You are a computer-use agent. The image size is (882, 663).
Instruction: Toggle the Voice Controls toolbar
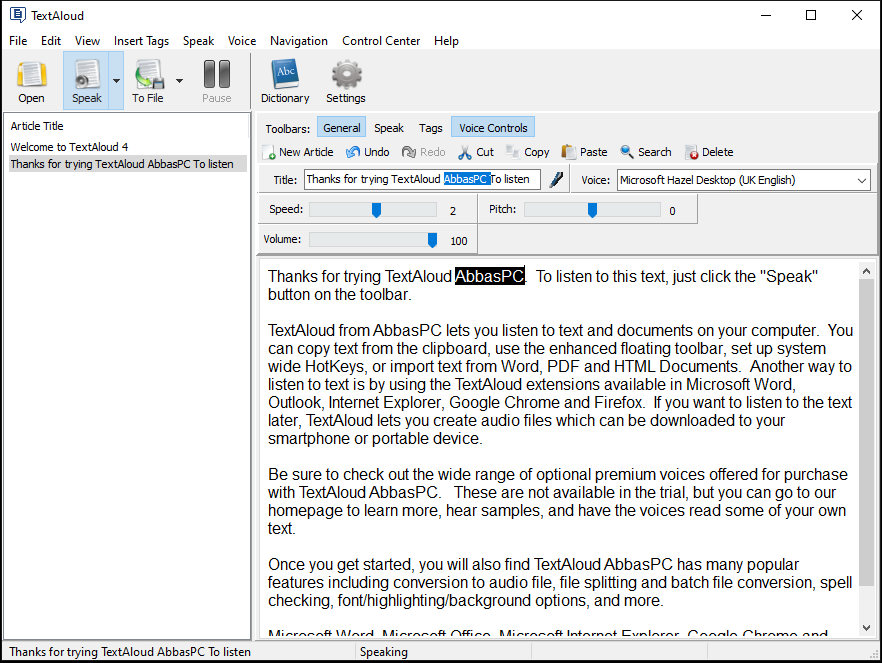(493, 128)
